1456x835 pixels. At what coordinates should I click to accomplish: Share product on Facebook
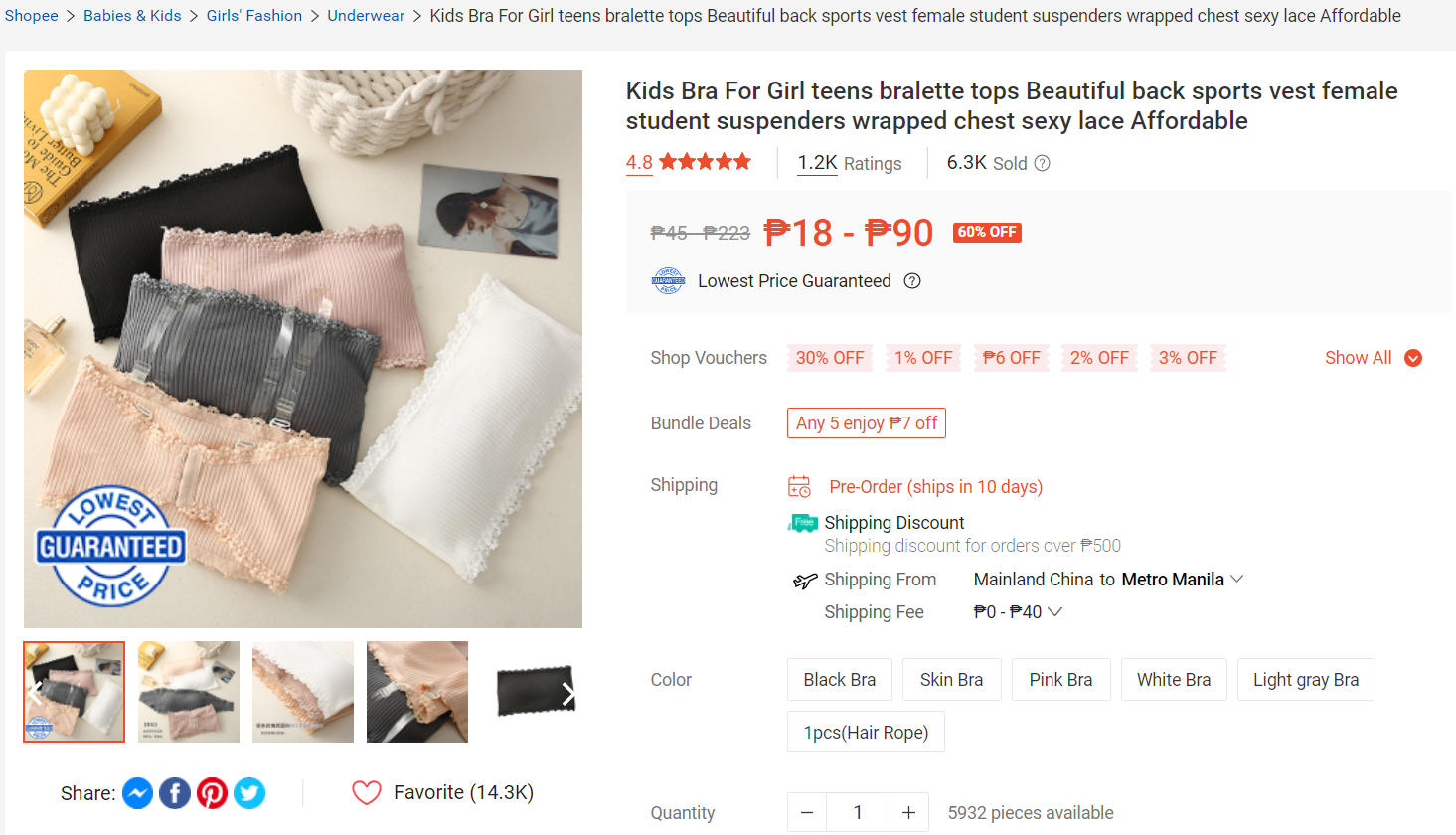(175, 793)
